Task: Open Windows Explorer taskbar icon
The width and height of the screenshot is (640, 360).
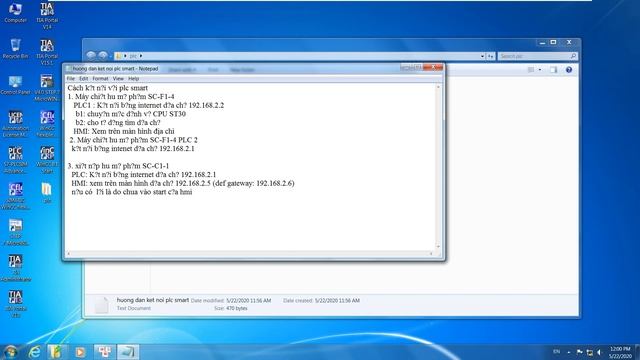Action: [56, 352]
